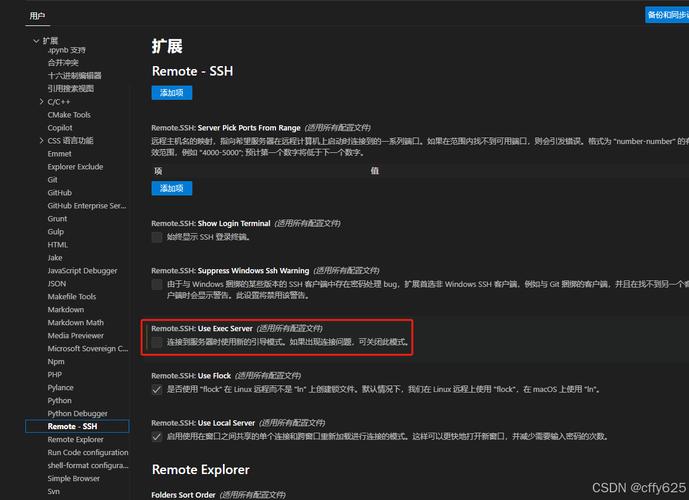Click the Server Pick Ports From Range setting title

[x=226, y=128]
